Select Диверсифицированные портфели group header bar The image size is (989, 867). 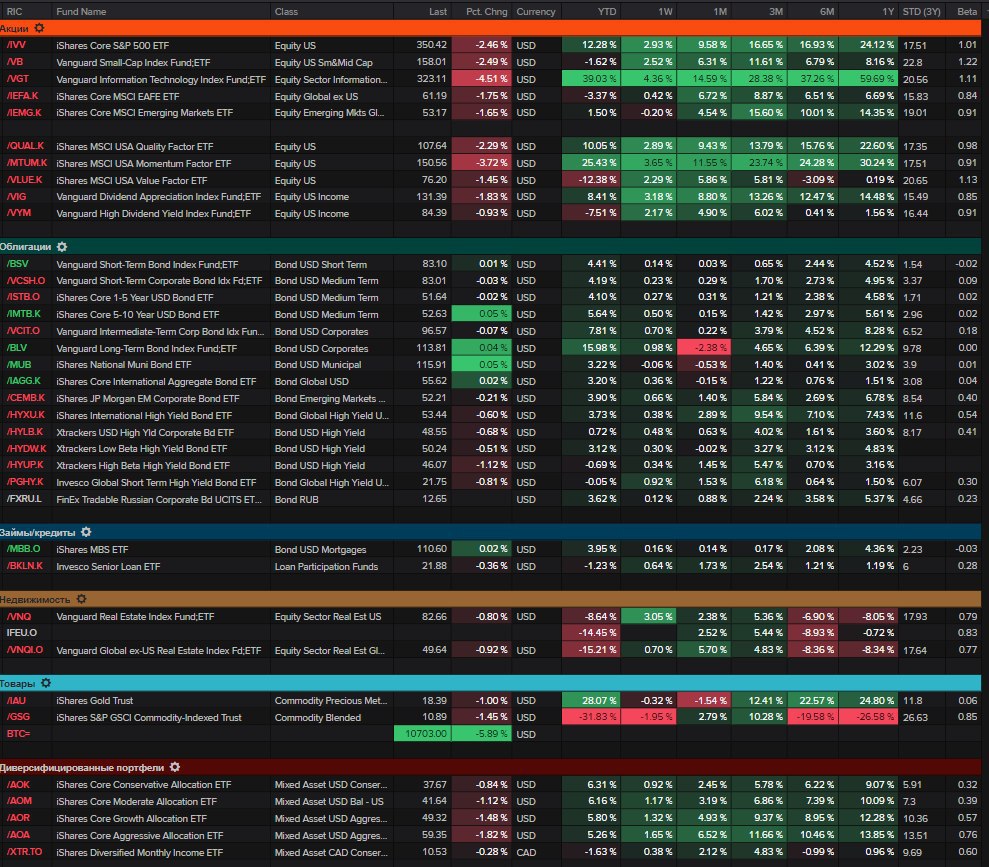click(491, 767)
